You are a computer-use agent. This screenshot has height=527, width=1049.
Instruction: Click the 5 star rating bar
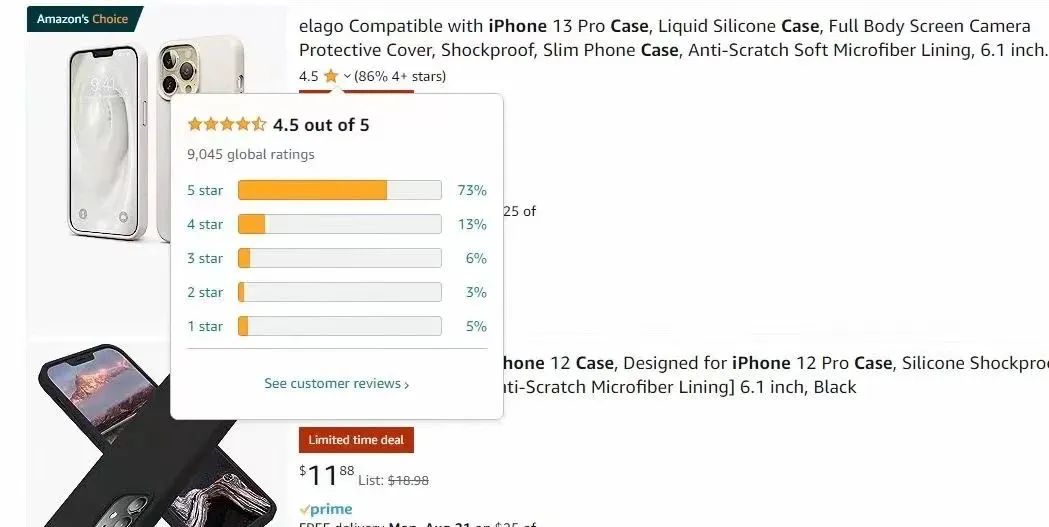[340, 190]
